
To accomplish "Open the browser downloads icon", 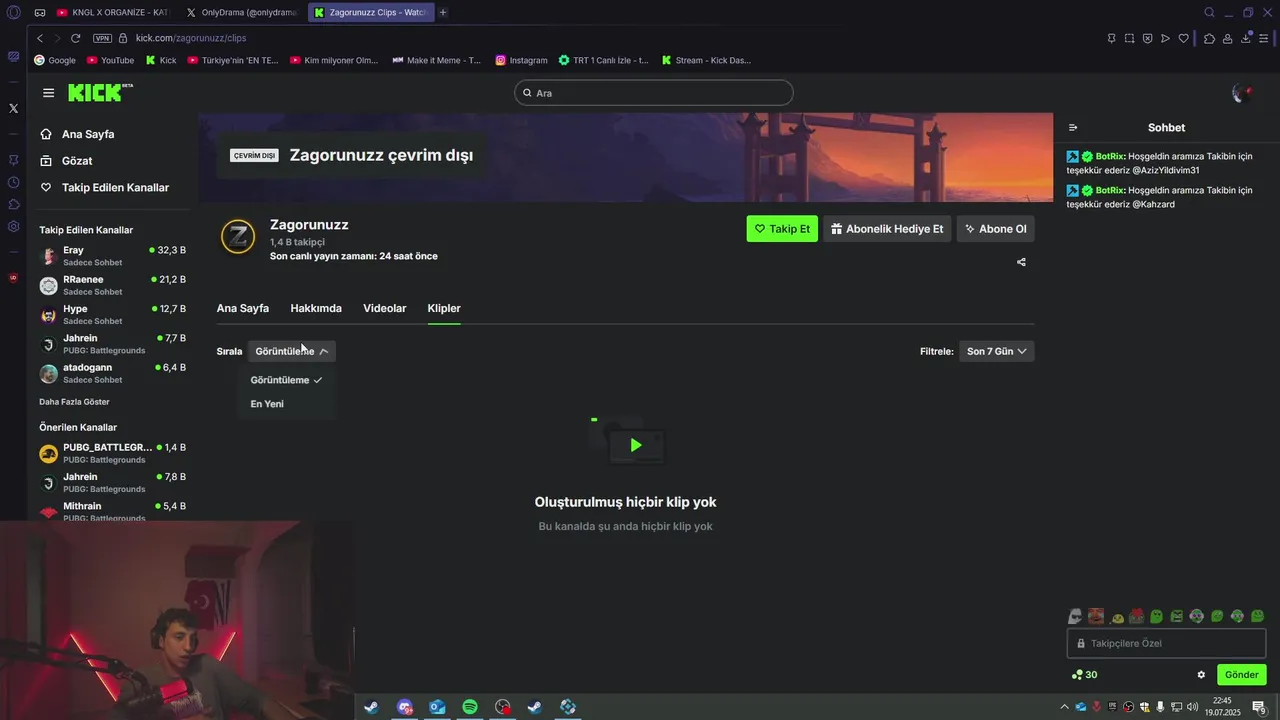I will pos(1246,38).
